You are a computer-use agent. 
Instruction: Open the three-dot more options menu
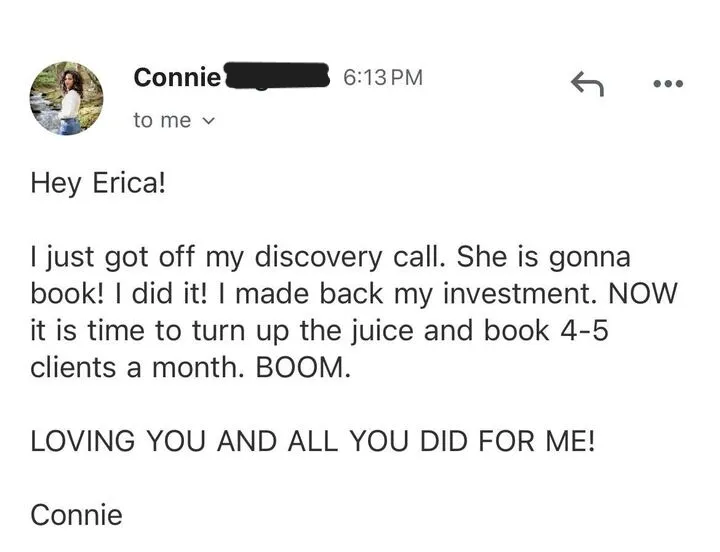click(667, 85)
